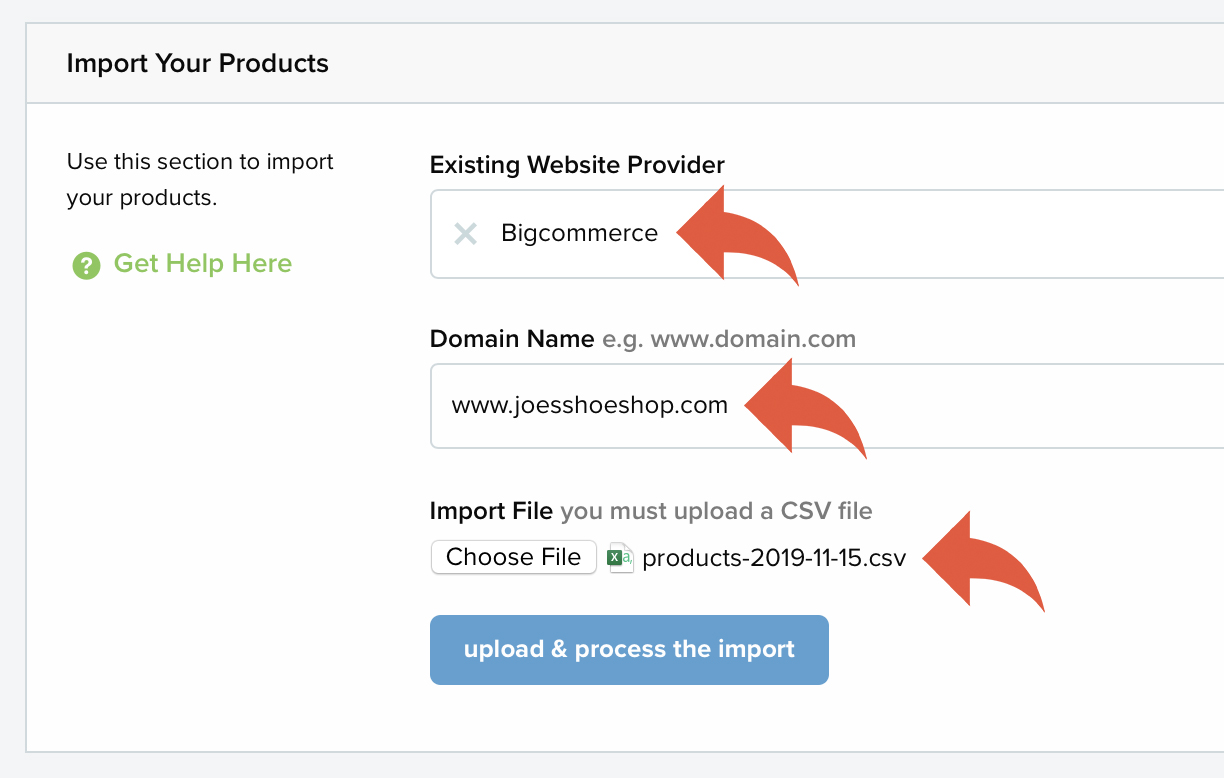
Task: Click the red arrow beside the domain name
Action: 805,408
